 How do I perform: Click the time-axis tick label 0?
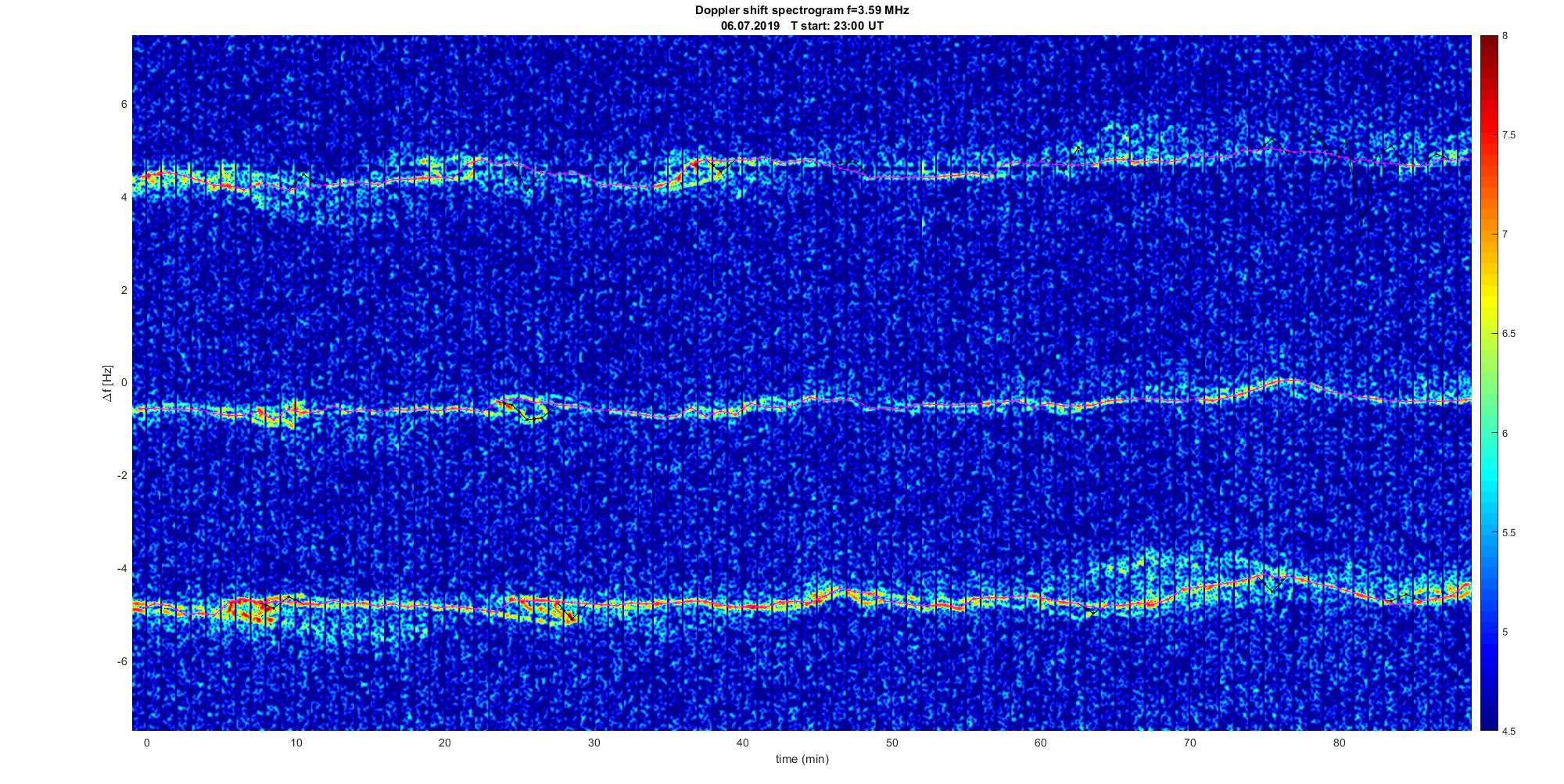point(146,743)
